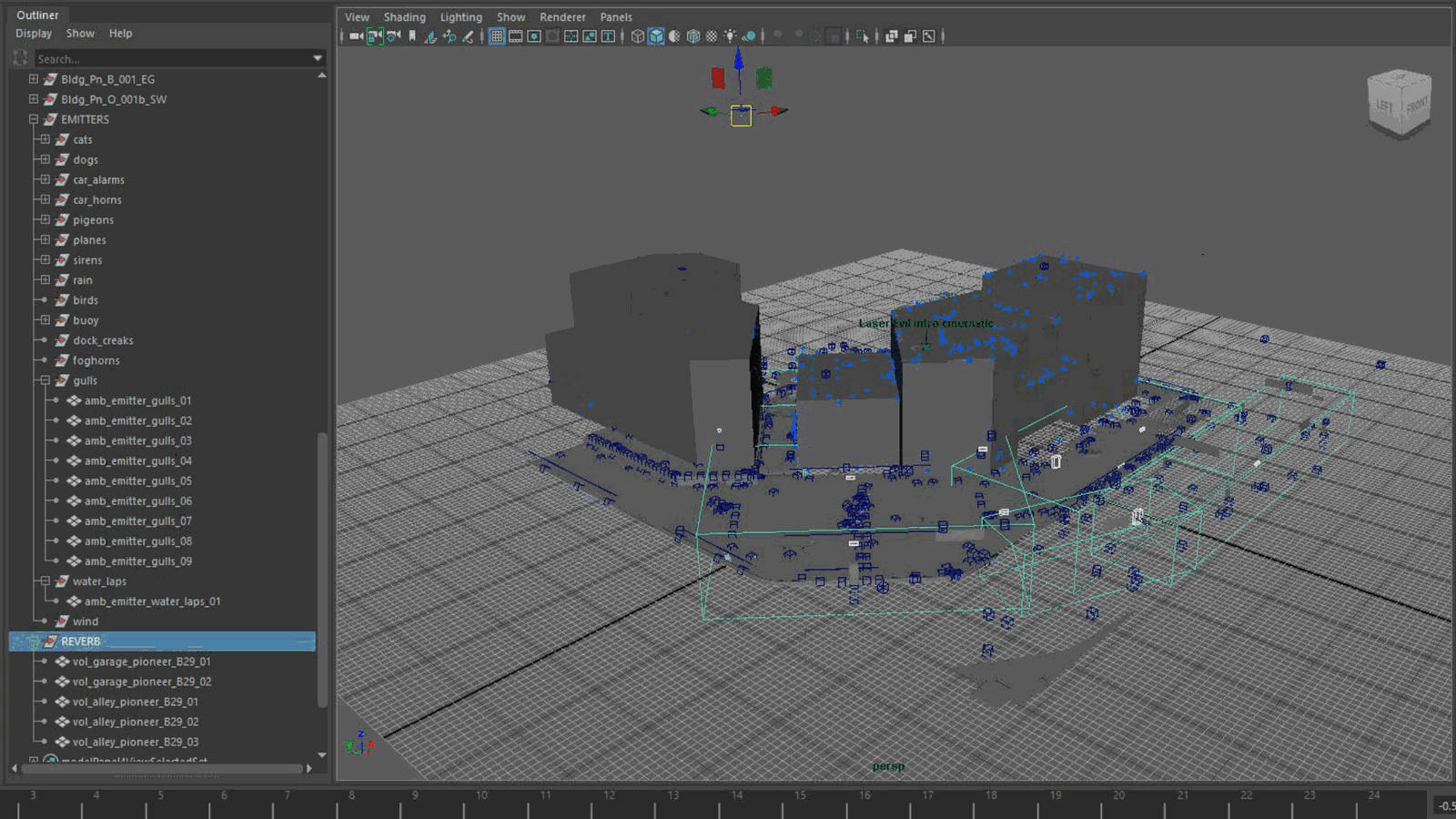The width and height of the screenshot is (1456, 819).
Task: Click the LEFT face of the ViewCube
Action: coord(1384,106)
